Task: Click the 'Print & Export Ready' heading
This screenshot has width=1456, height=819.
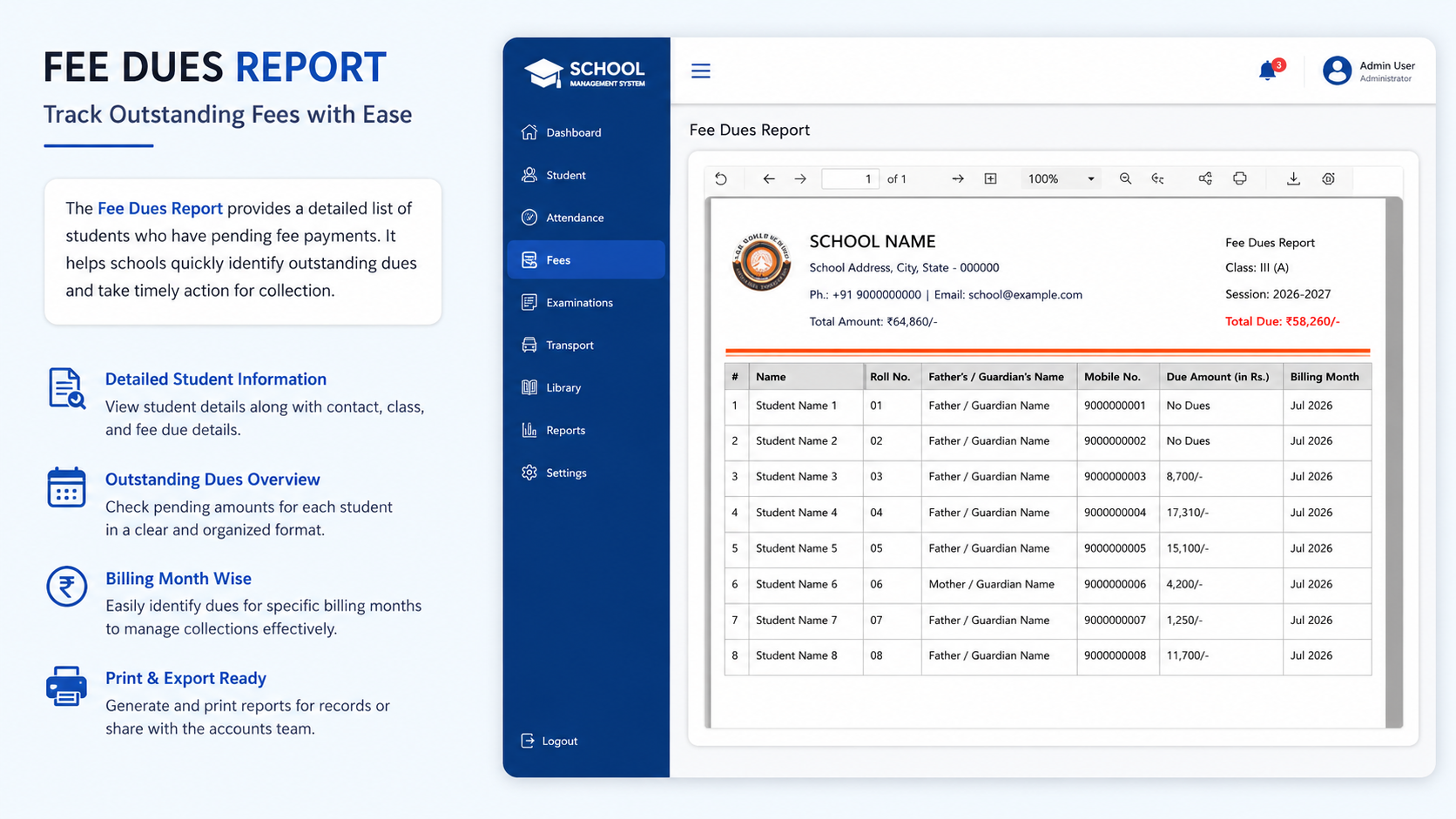Action: point(185,678)
